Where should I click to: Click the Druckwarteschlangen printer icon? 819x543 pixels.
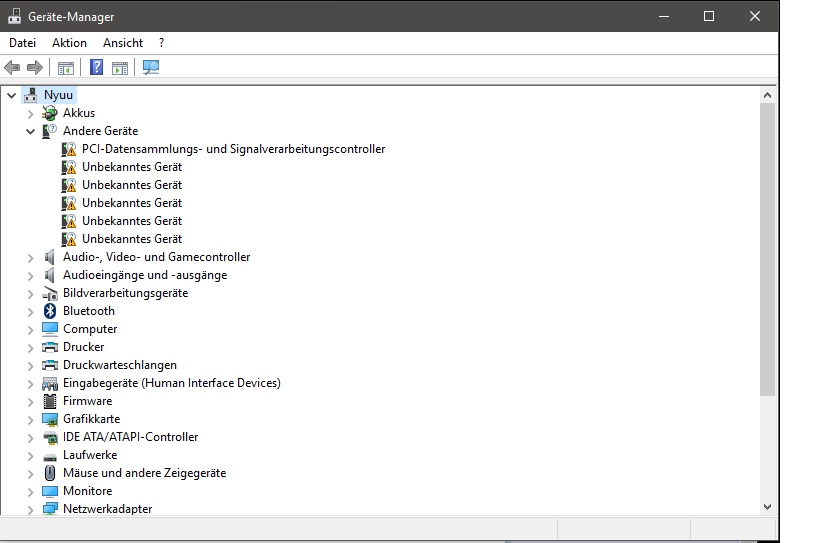pos(50,365)
